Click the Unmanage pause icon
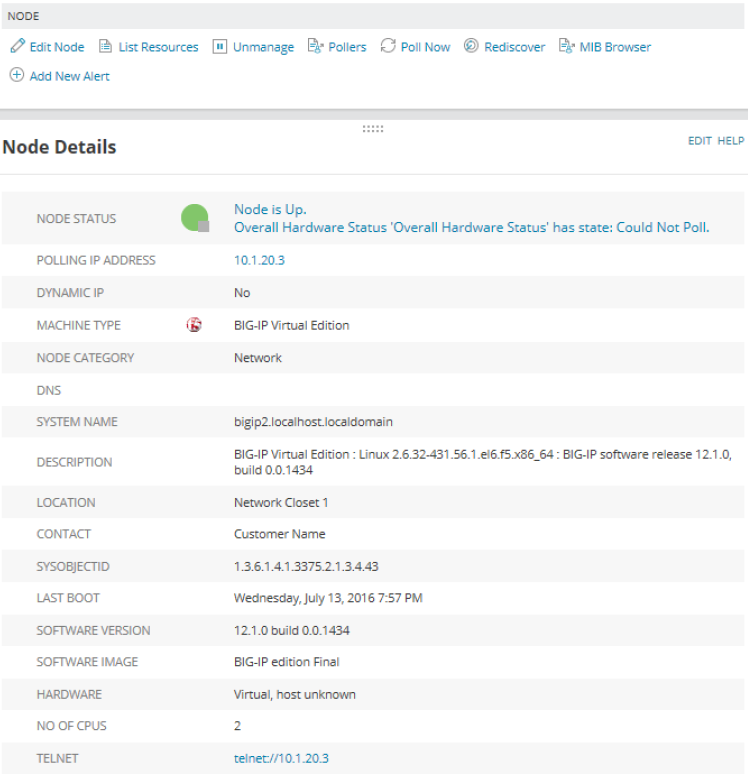 tap(220, 46)
